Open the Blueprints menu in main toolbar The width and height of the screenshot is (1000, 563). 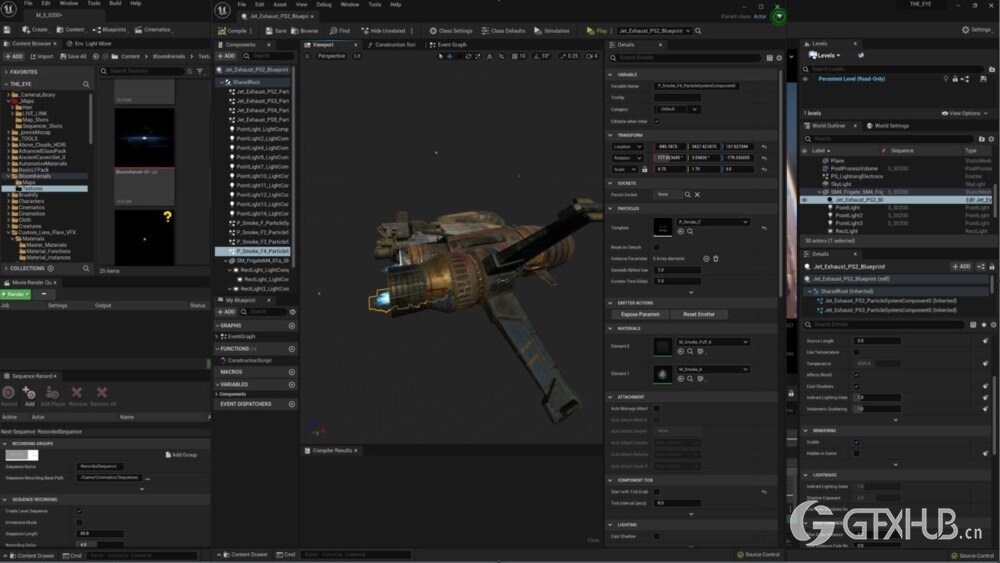pos(110,29)
